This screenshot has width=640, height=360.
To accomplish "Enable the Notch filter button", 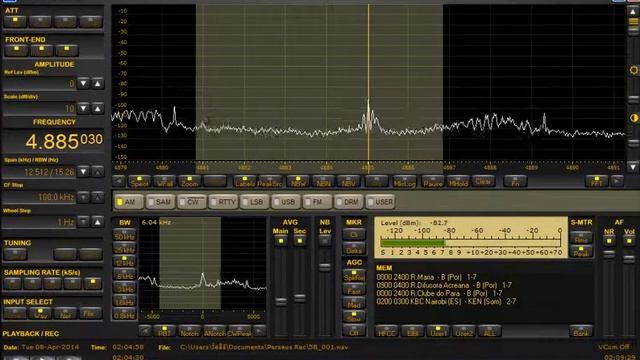I will (x=189, y=331).
